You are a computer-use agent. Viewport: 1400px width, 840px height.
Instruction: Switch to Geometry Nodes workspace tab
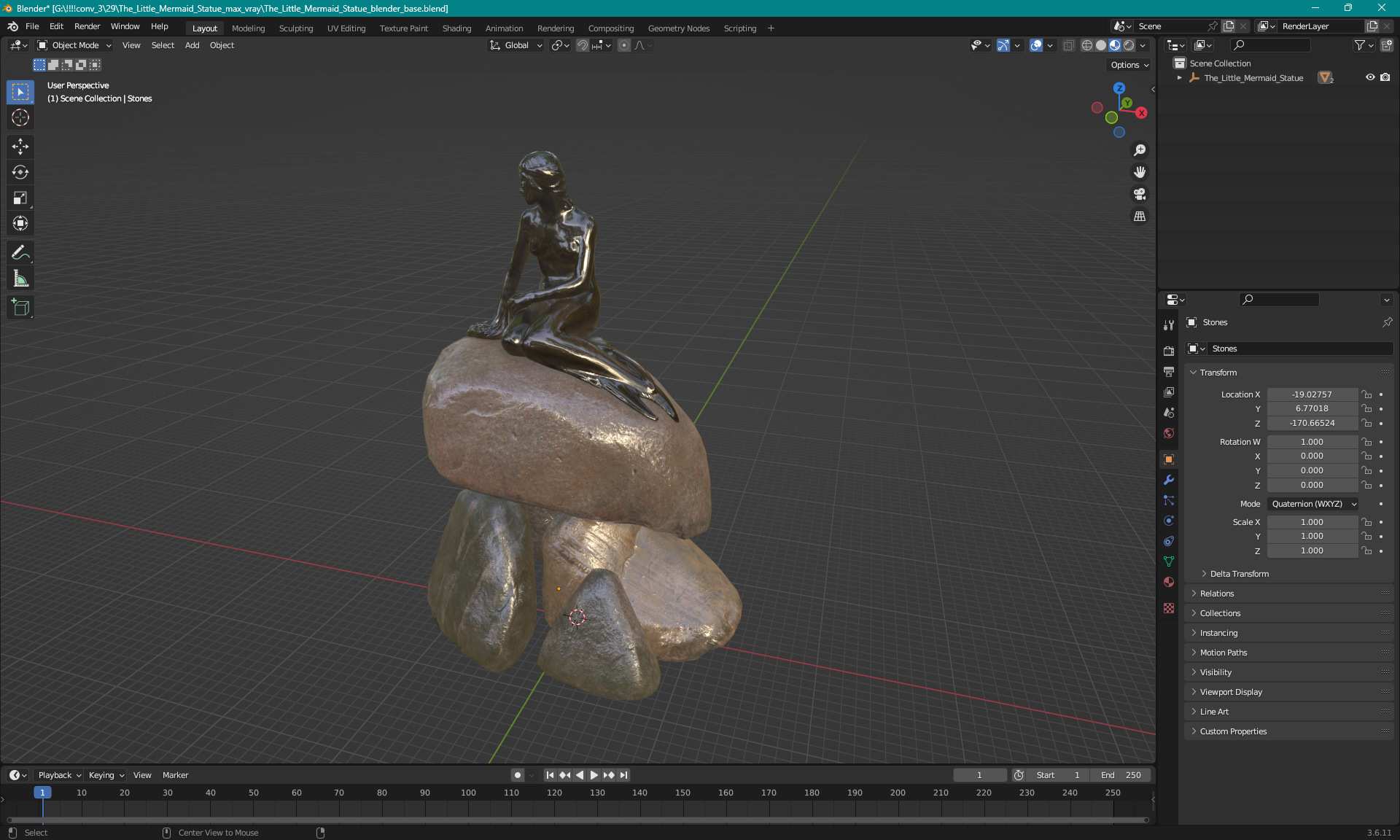(x=678, y=28)
